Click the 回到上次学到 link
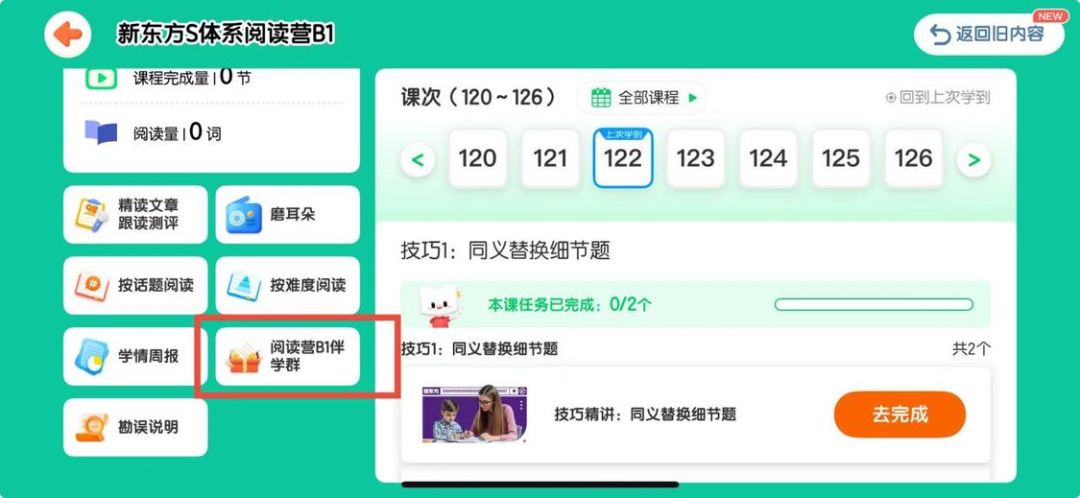Image resolution: width=1080 pixels, height=498 pixels. [938, 98]
